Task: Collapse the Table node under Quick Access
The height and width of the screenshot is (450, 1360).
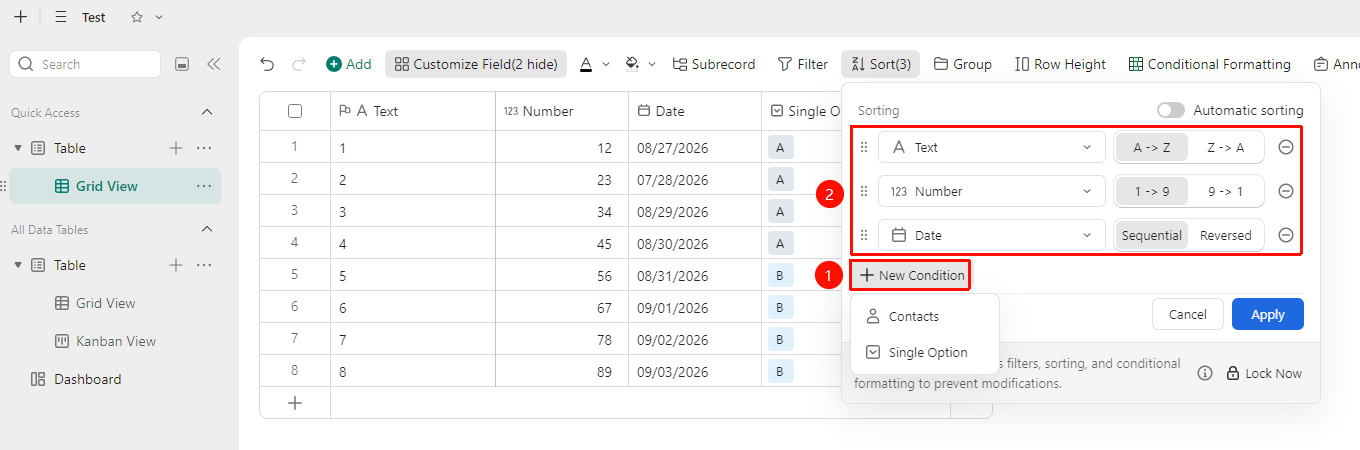Action: pyautogui.click(x=18, y=148)
